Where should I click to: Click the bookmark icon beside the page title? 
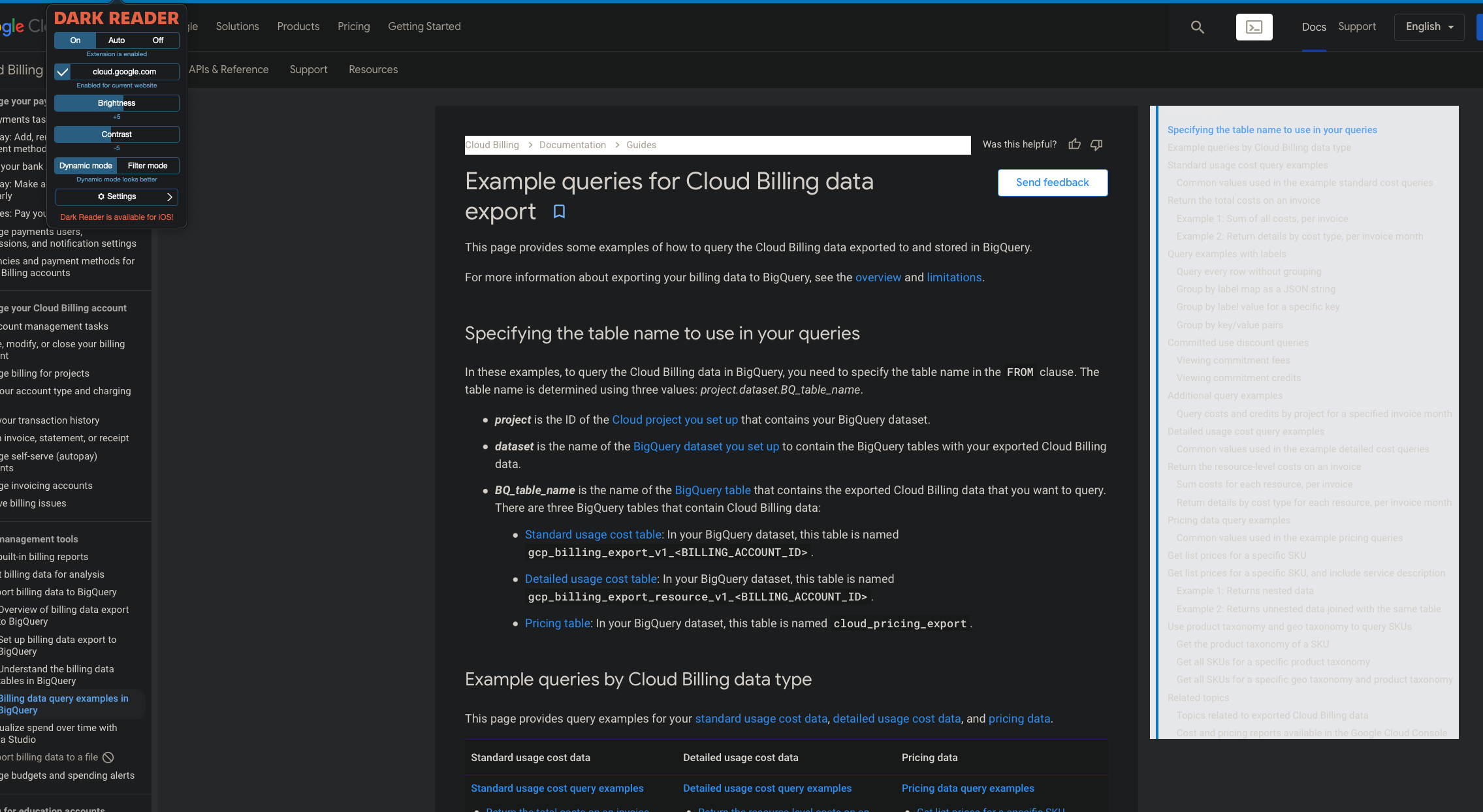pyautogui.click(x=559, y=211)
